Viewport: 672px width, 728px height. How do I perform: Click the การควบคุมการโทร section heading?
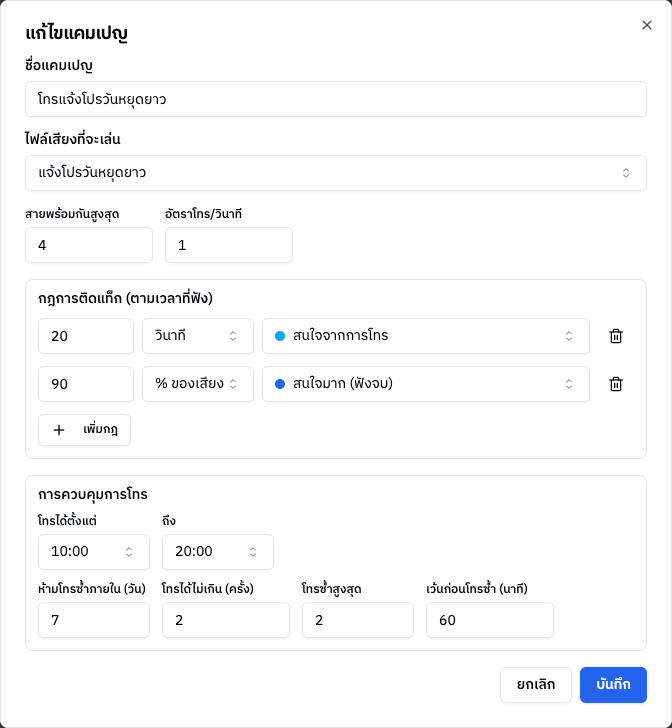93,494
